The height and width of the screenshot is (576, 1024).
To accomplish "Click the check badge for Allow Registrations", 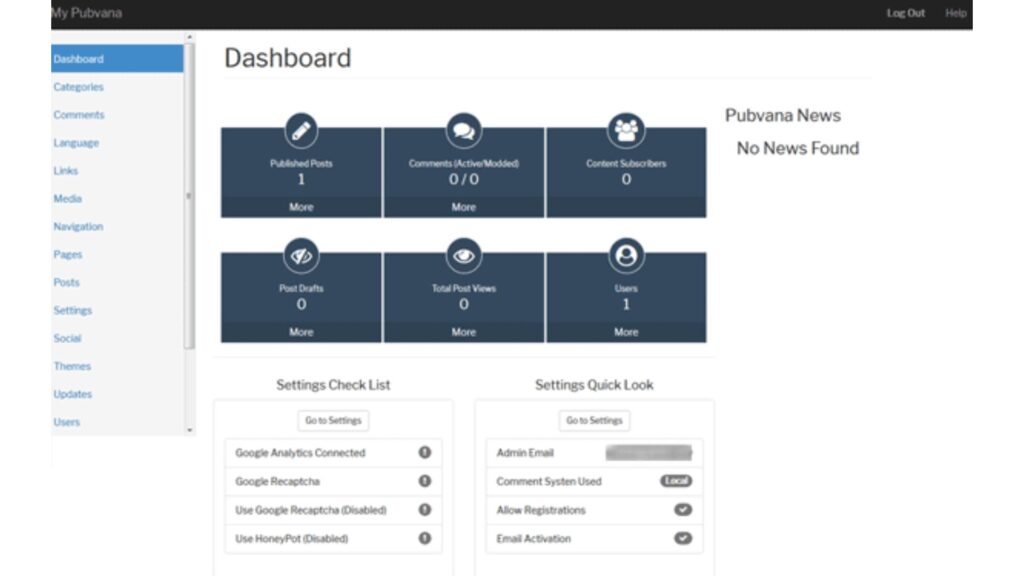I will tap(683, 509).
